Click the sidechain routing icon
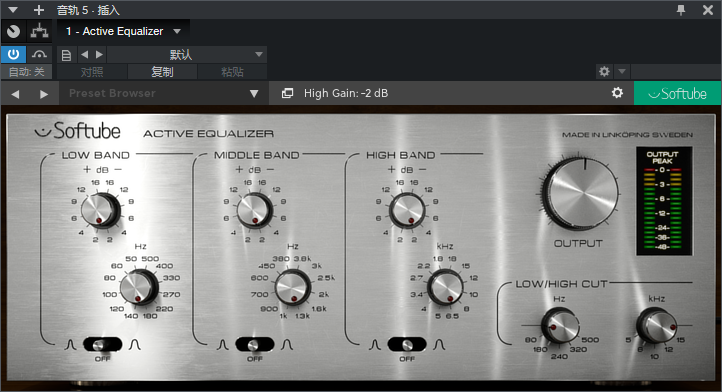 point(40,31)
